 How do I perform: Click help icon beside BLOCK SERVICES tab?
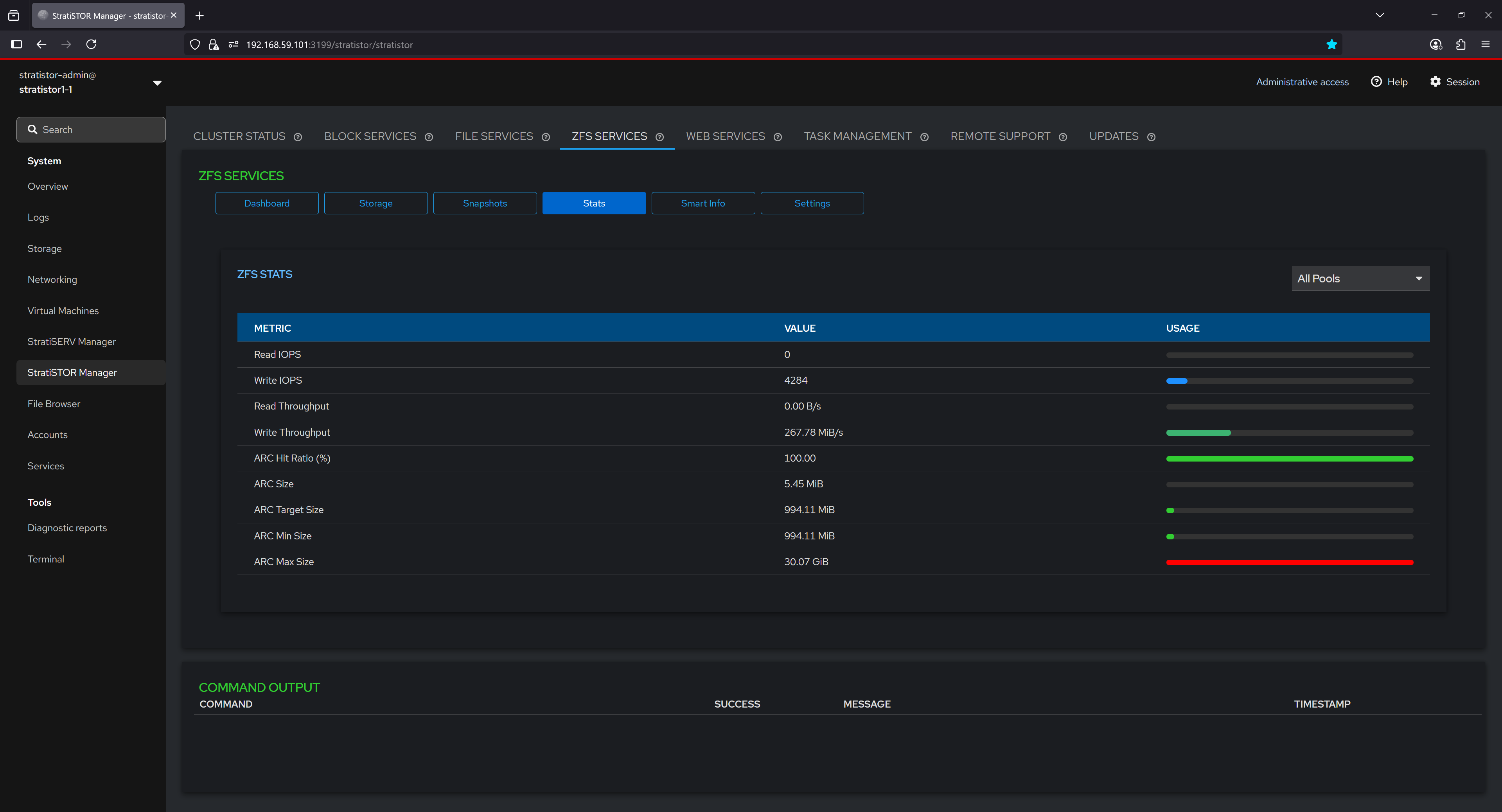[429, 137]
